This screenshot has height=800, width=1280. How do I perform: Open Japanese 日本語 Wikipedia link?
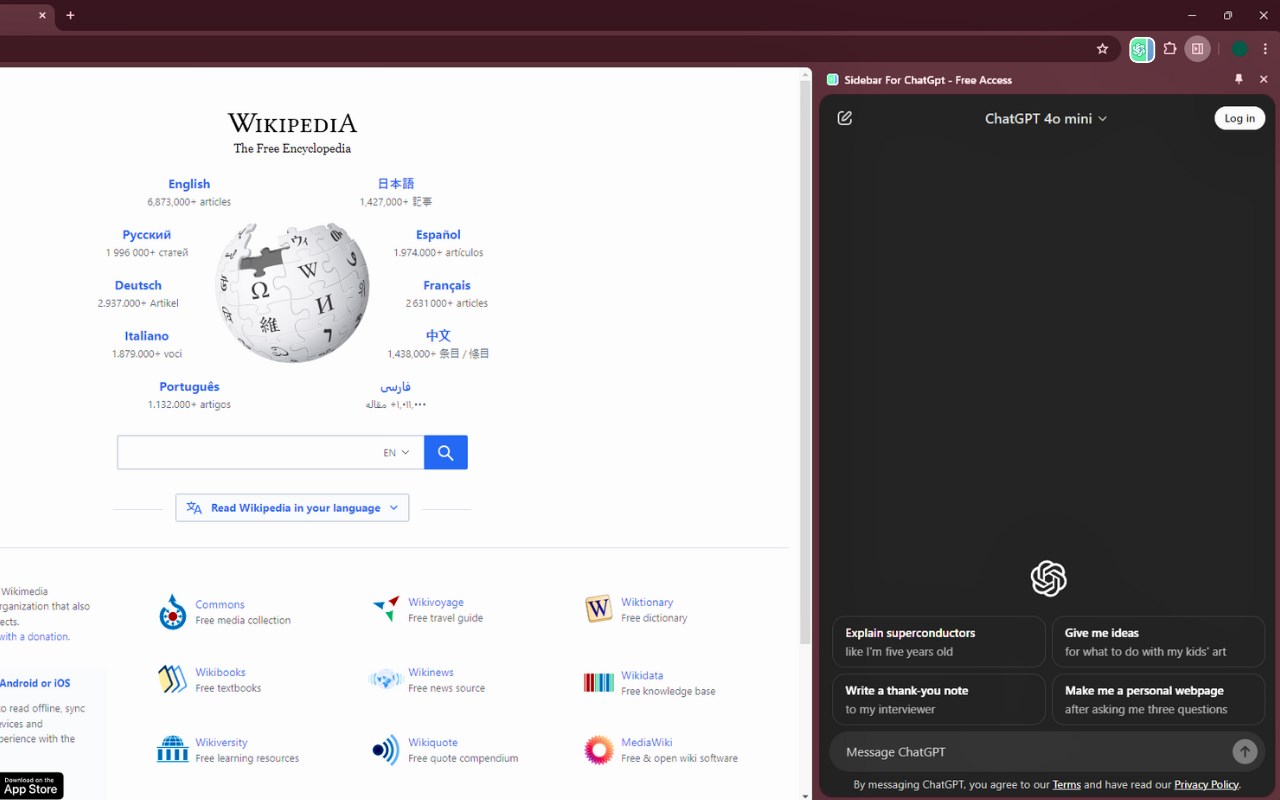395,184
